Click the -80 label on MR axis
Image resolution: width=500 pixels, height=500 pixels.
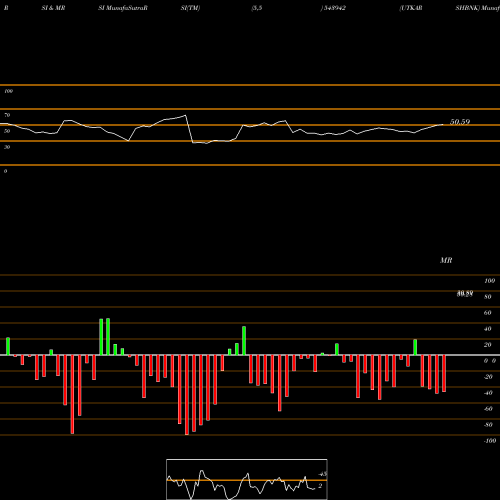(488, 425)
